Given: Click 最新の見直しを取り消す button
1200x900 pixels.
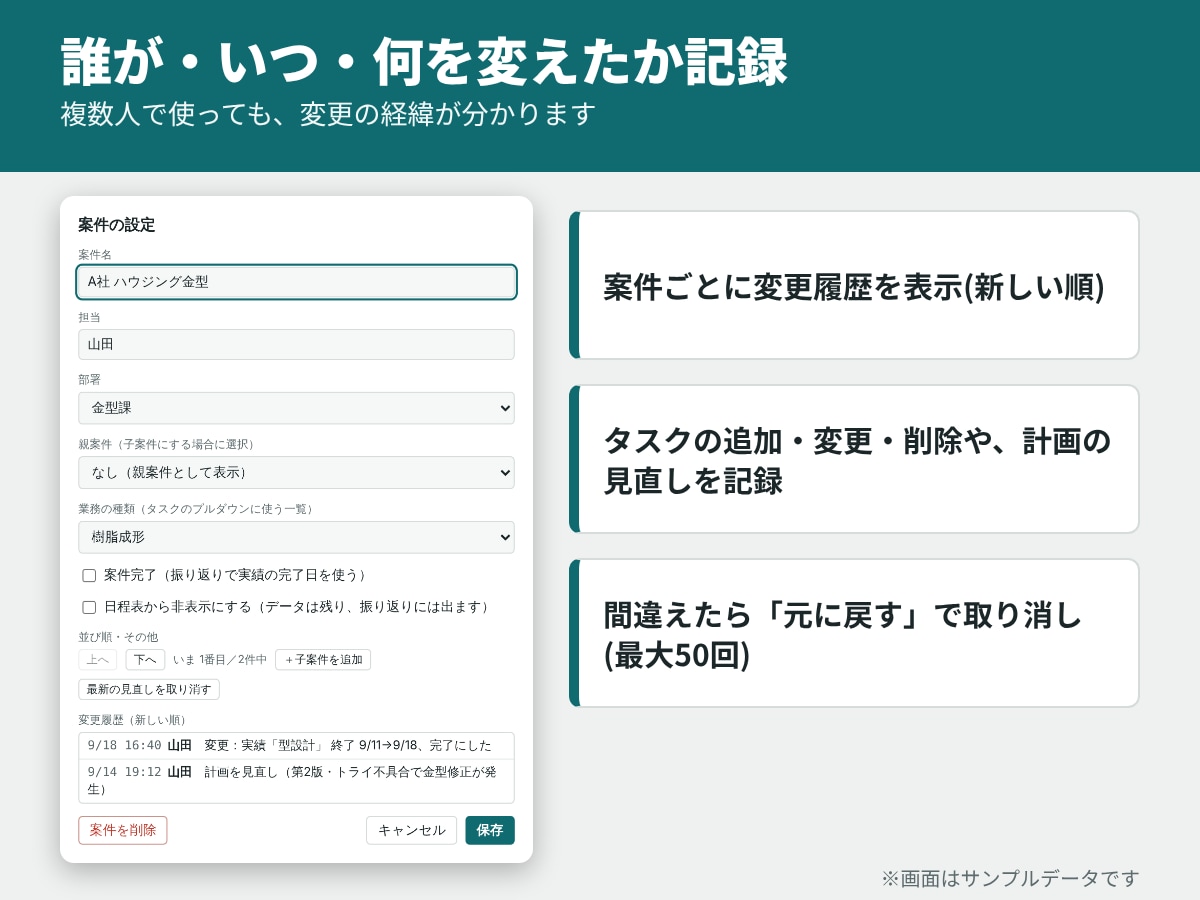Looking at the screenshot, I should [149, 690].
